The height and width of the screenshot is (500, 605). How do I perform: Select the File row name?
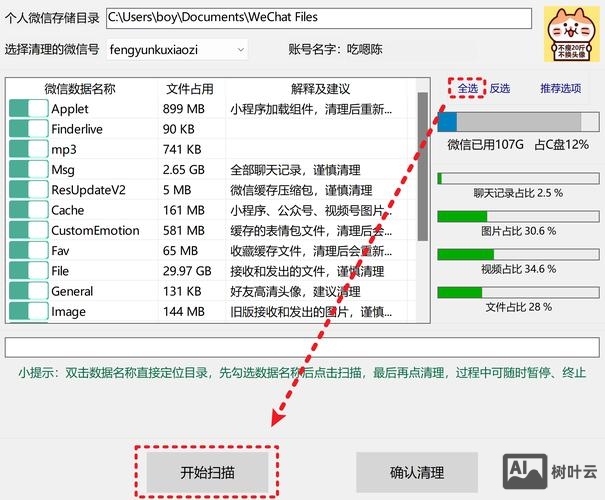pyautogui.click(x=60, y=271)
